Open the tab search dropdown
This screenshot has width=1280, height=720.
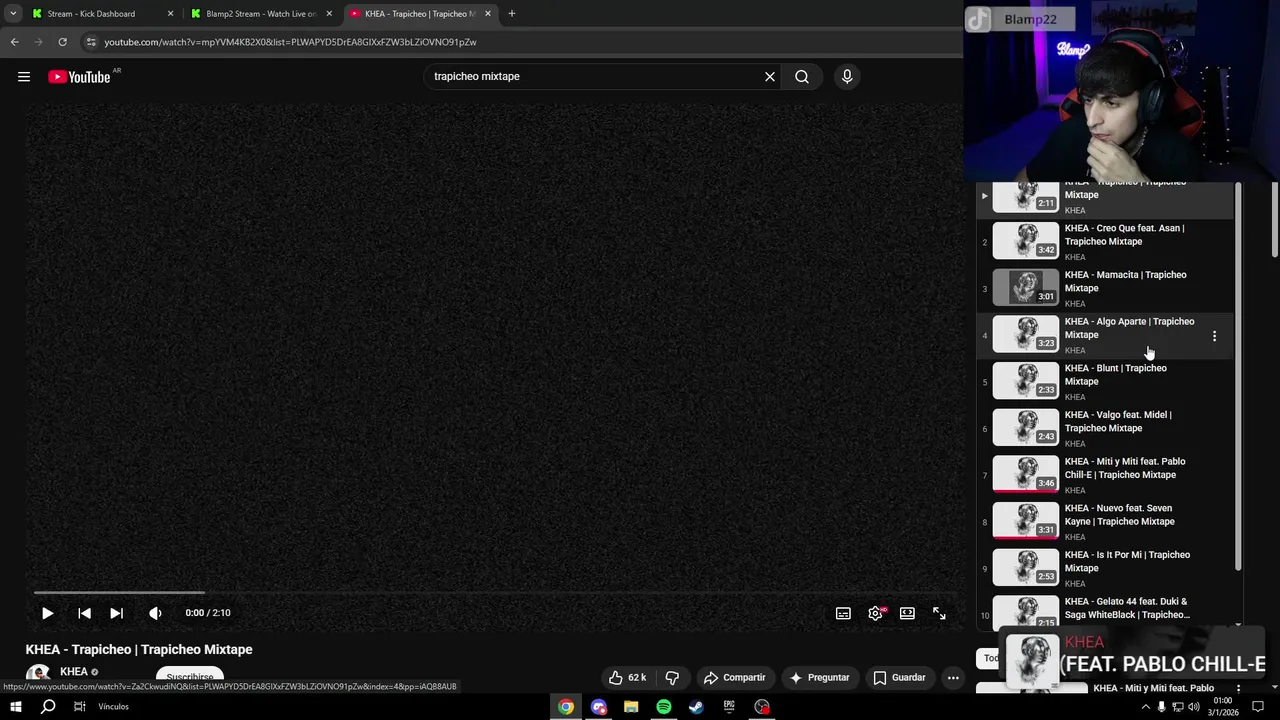[12, 14]
